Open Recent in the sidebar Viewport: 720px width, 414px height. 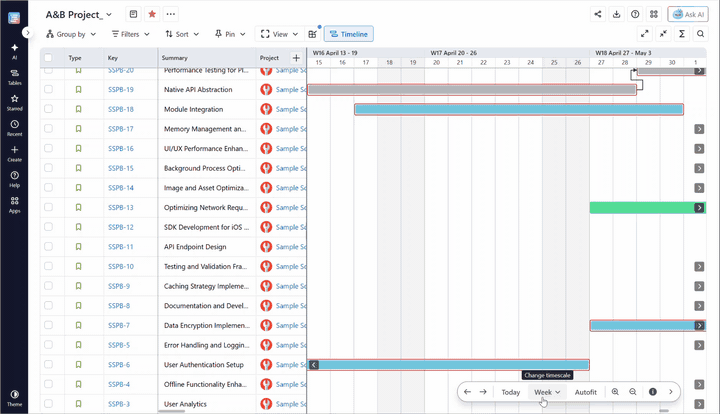tap(14, 128)
